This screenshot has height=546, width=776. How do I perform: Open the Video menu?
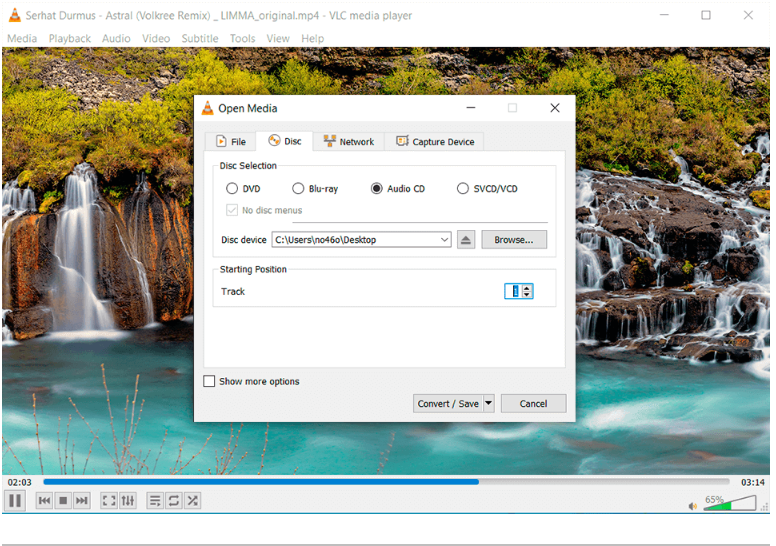(156, 39)
